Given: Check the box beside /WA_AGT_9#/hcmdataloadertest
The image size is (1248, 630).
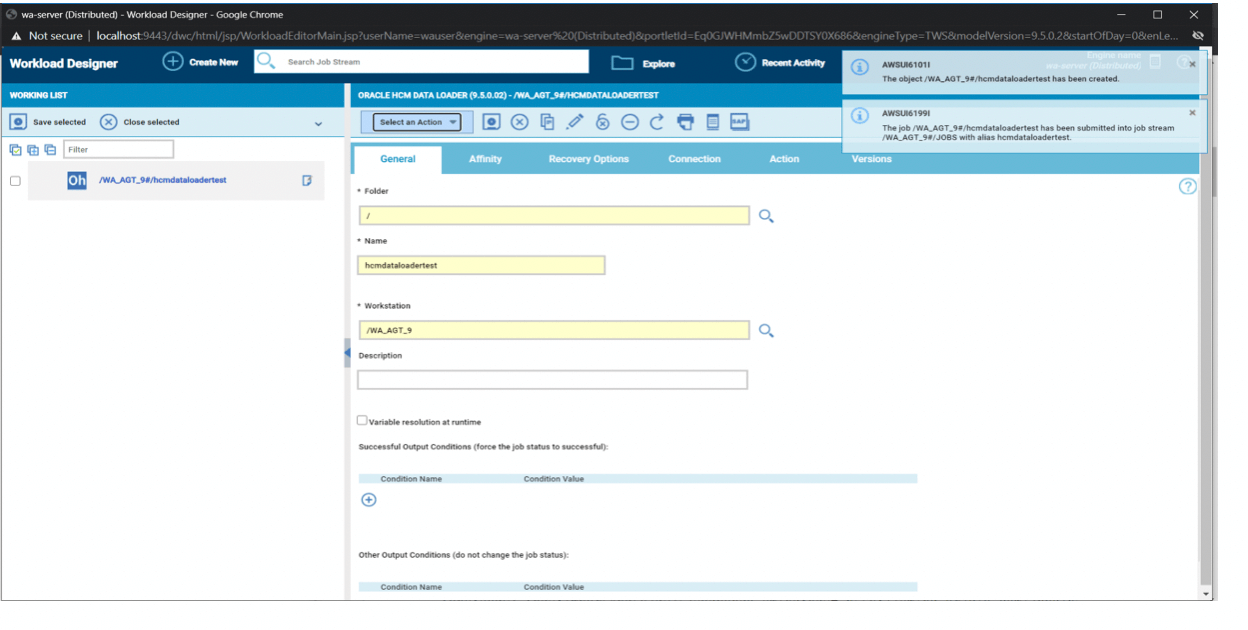Looking at the screenshot, I should click(15, 181).
